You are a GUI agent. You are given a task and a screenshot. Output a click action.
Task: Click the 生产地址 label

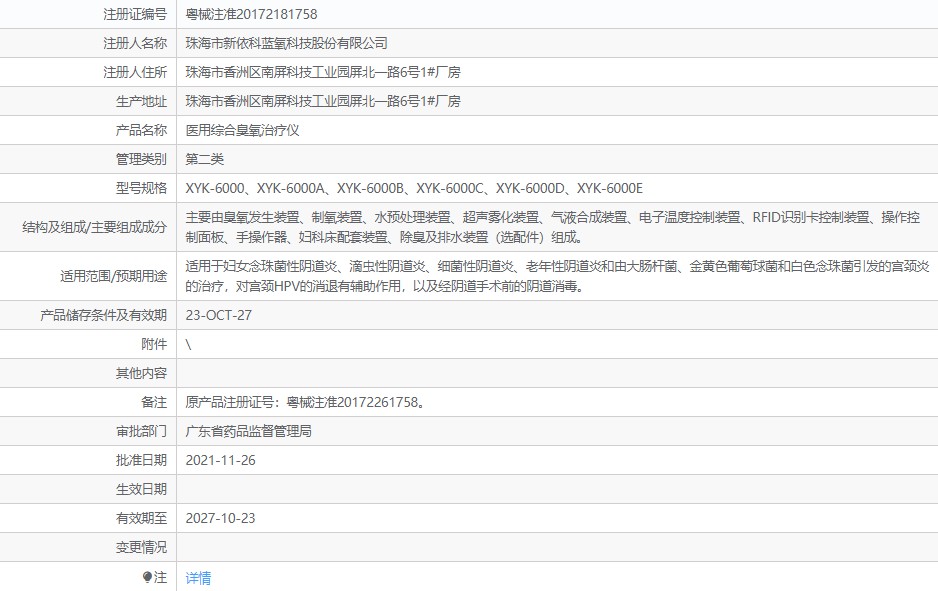[141, 101]
